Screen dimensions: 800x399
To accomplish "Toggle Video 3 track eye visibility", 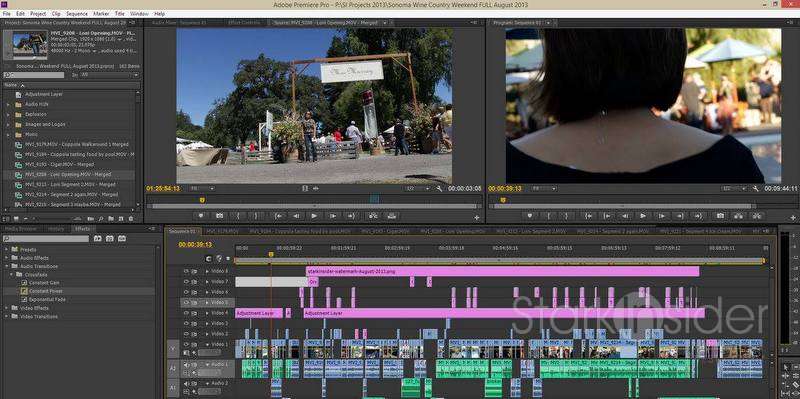I will [x=186, y=323].
